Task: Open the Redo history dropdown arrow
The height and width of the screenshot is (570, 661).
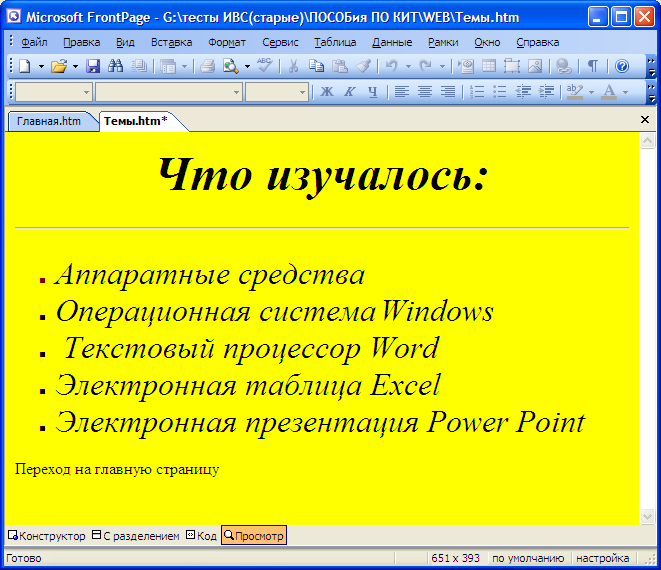Action: point(442,66)
